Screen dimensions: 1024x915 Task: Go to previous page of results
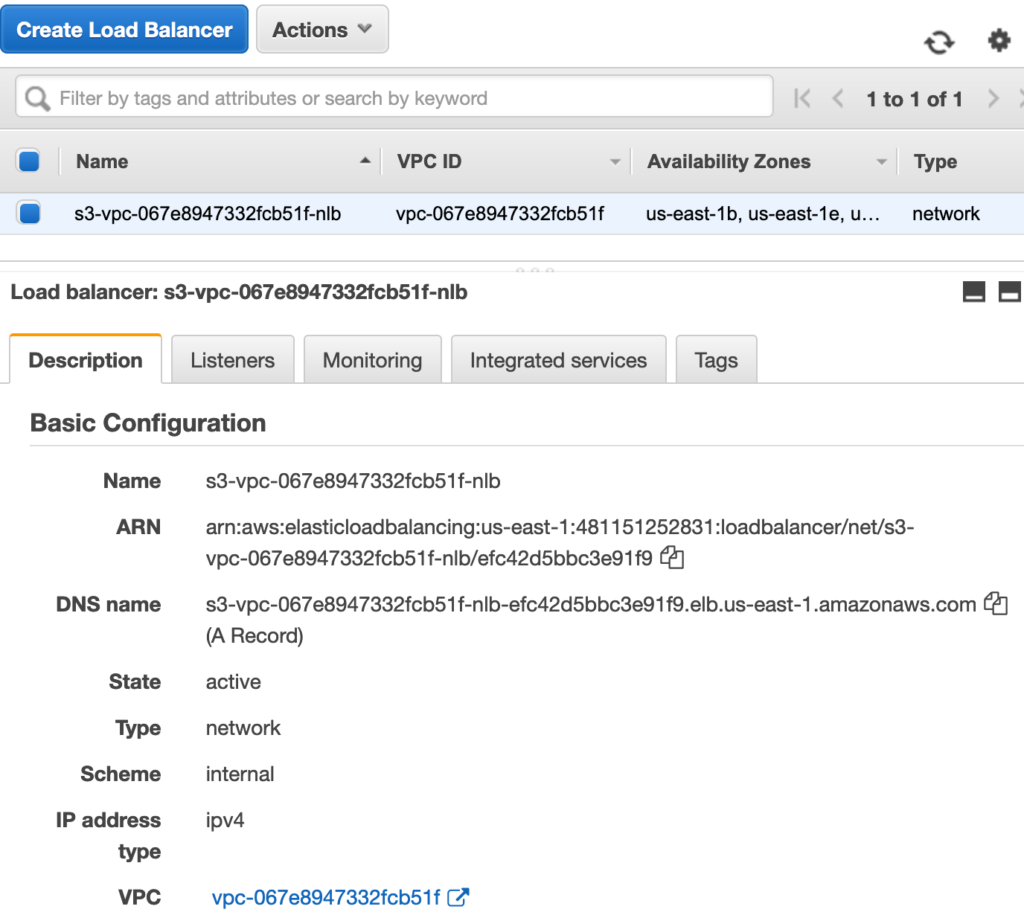(x=838, y=99)
